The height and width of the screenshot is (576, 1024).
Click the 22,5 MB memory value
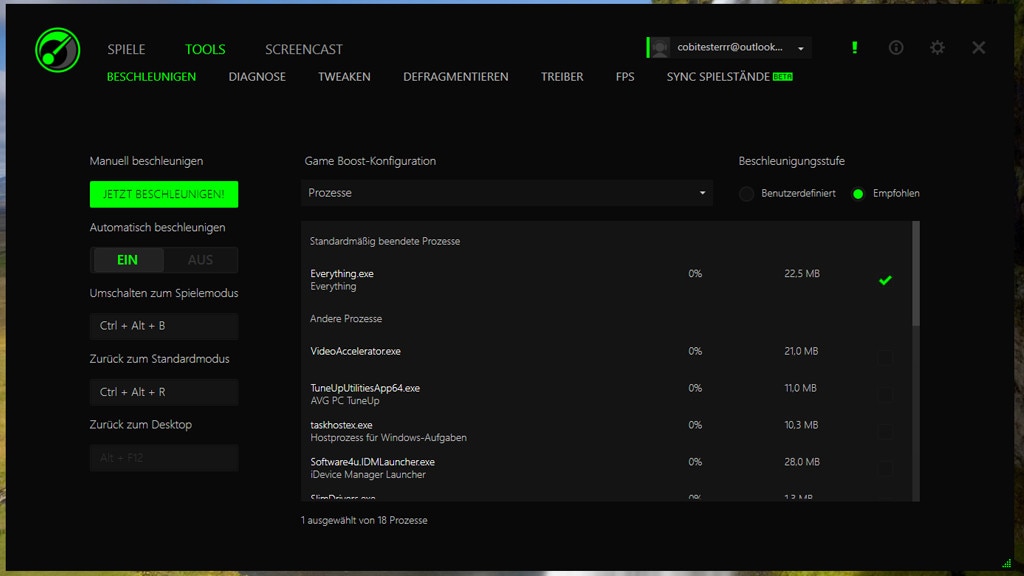801,274
